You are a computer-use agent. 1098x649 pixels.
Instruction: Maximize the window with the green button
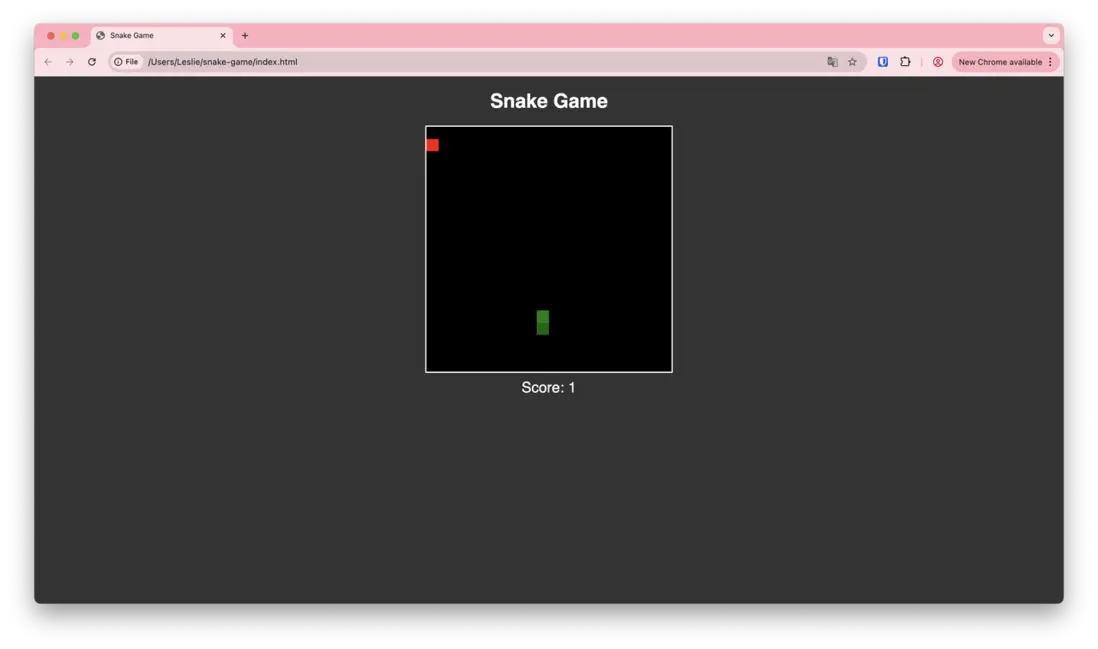(x=76, y=35)
